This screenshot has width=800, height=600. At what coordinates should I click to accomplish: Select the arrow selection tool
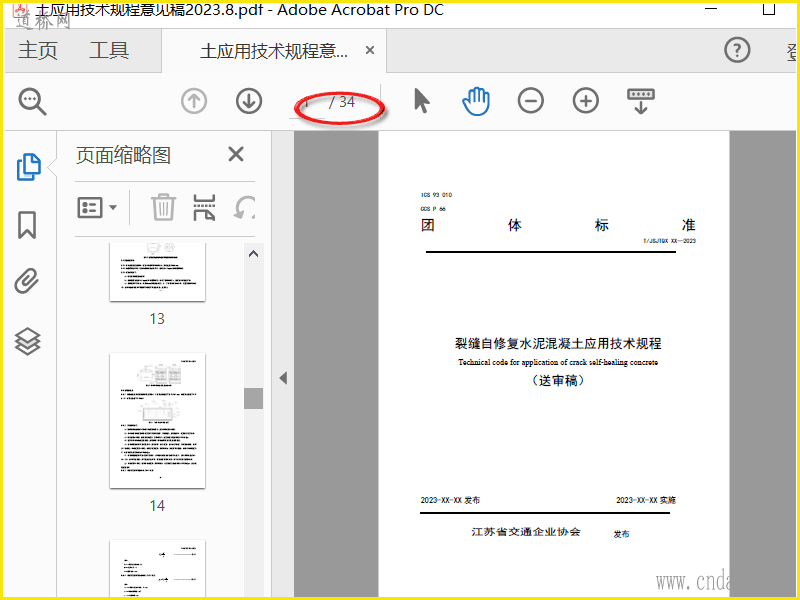tap(421, 101)
